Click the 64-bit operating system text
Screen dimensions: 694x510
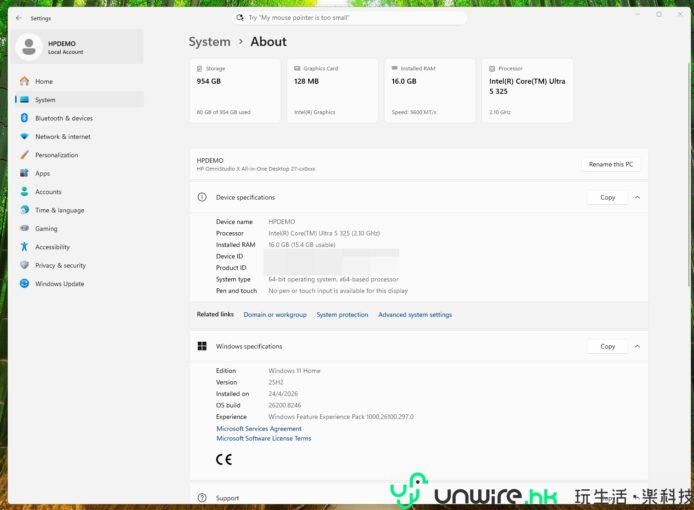point(333,279)
